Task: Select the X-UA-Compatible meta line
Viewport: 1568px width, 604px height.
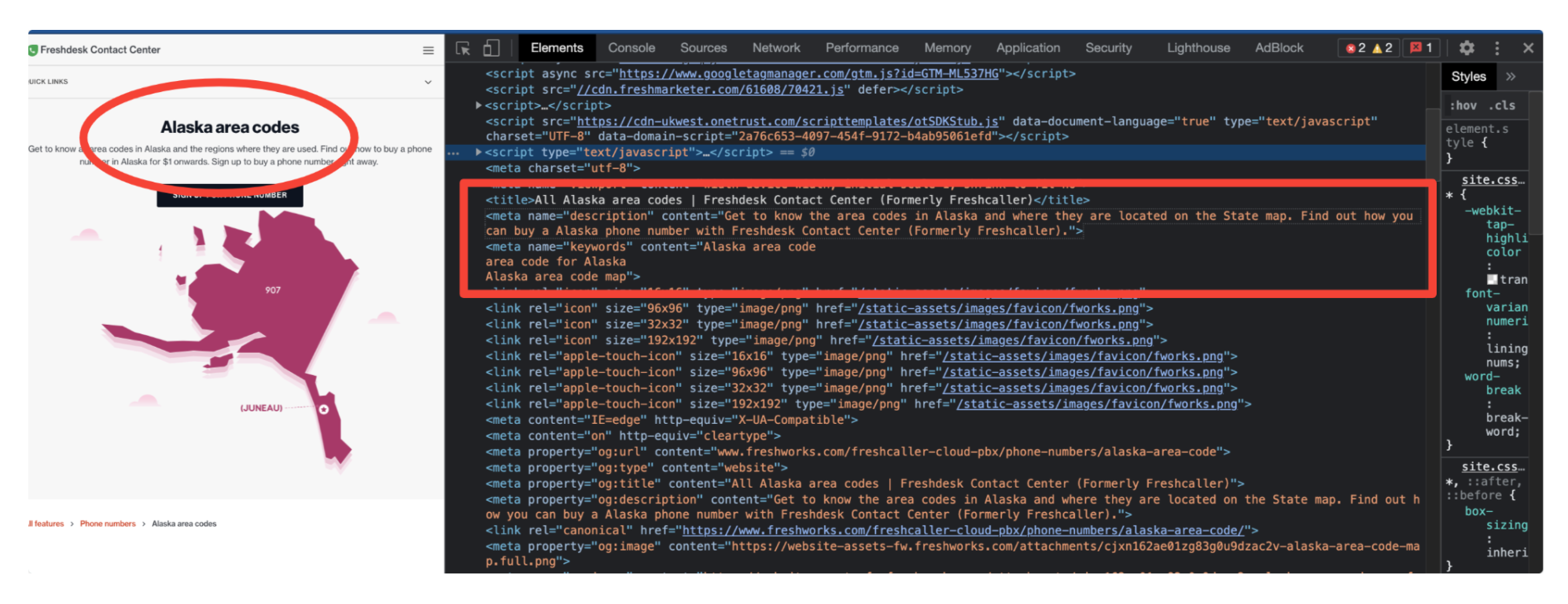Action: (672, 420)
